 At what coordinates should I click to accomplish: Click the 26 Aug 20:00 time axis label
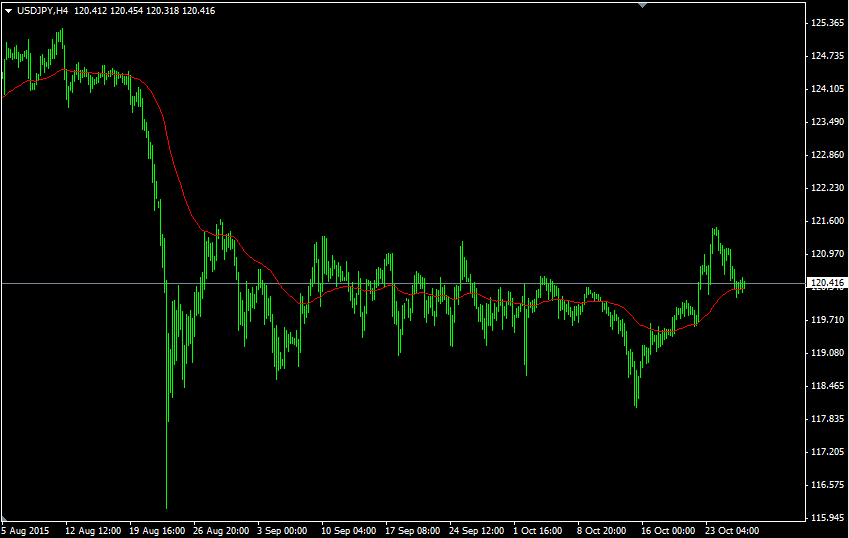tap(221, 531)
